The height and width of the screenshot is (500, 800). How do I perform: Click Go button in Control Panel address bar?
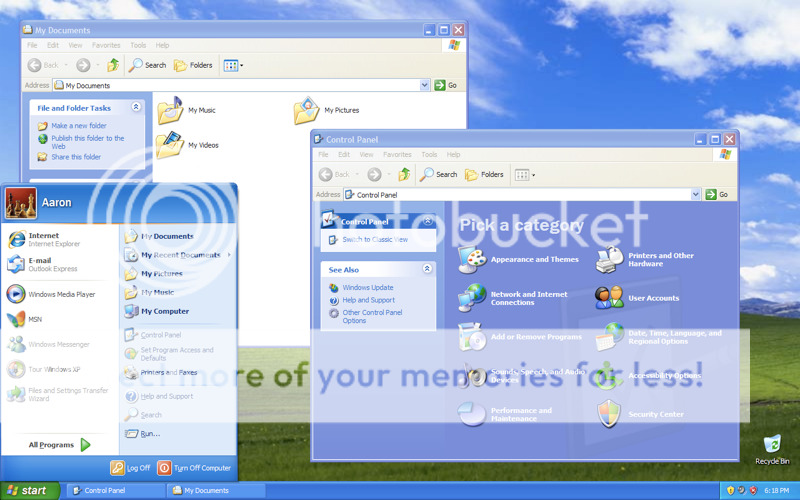[717, 194]
